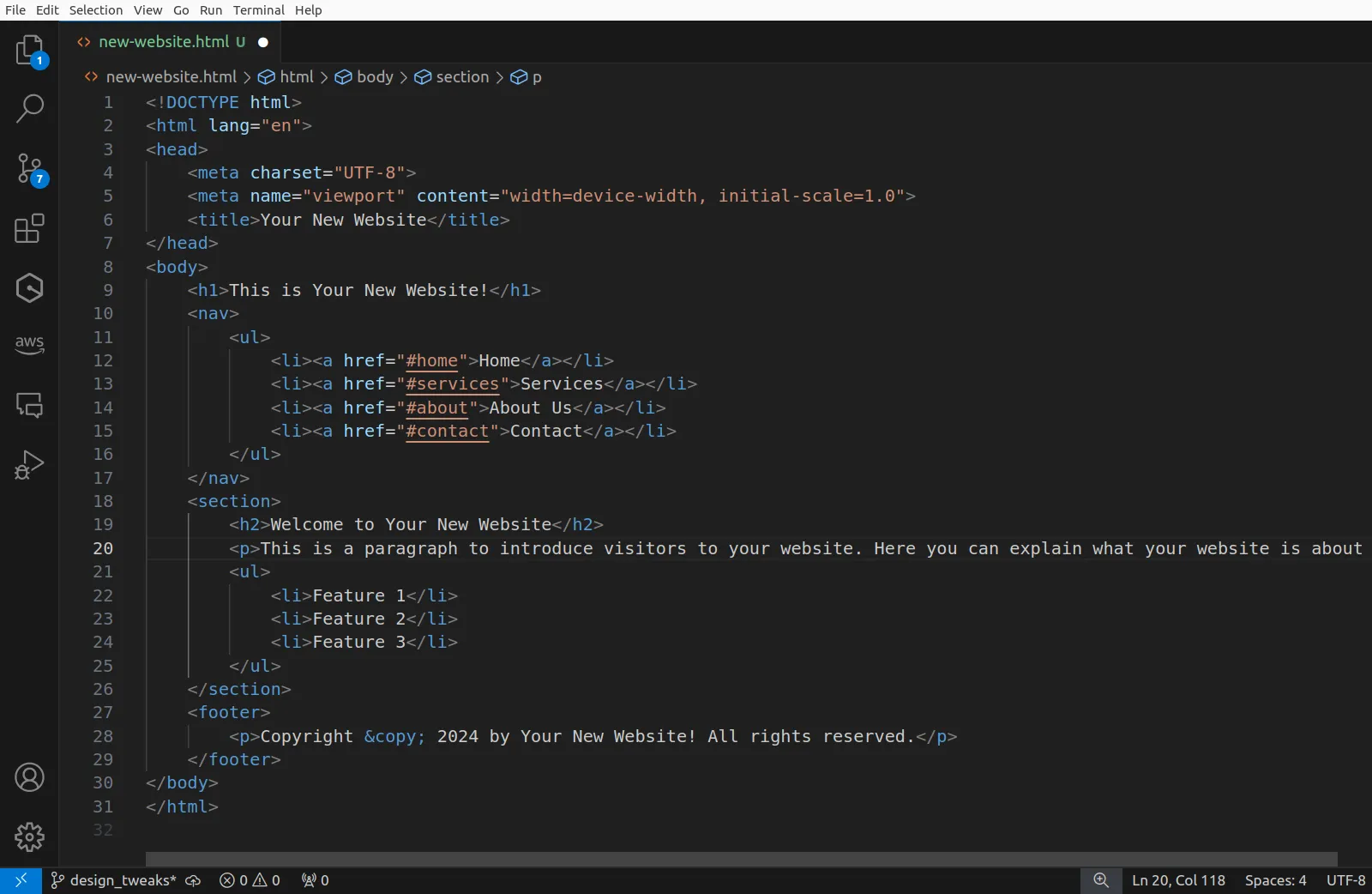Click the ports forwarded indicator

[315, 880]
